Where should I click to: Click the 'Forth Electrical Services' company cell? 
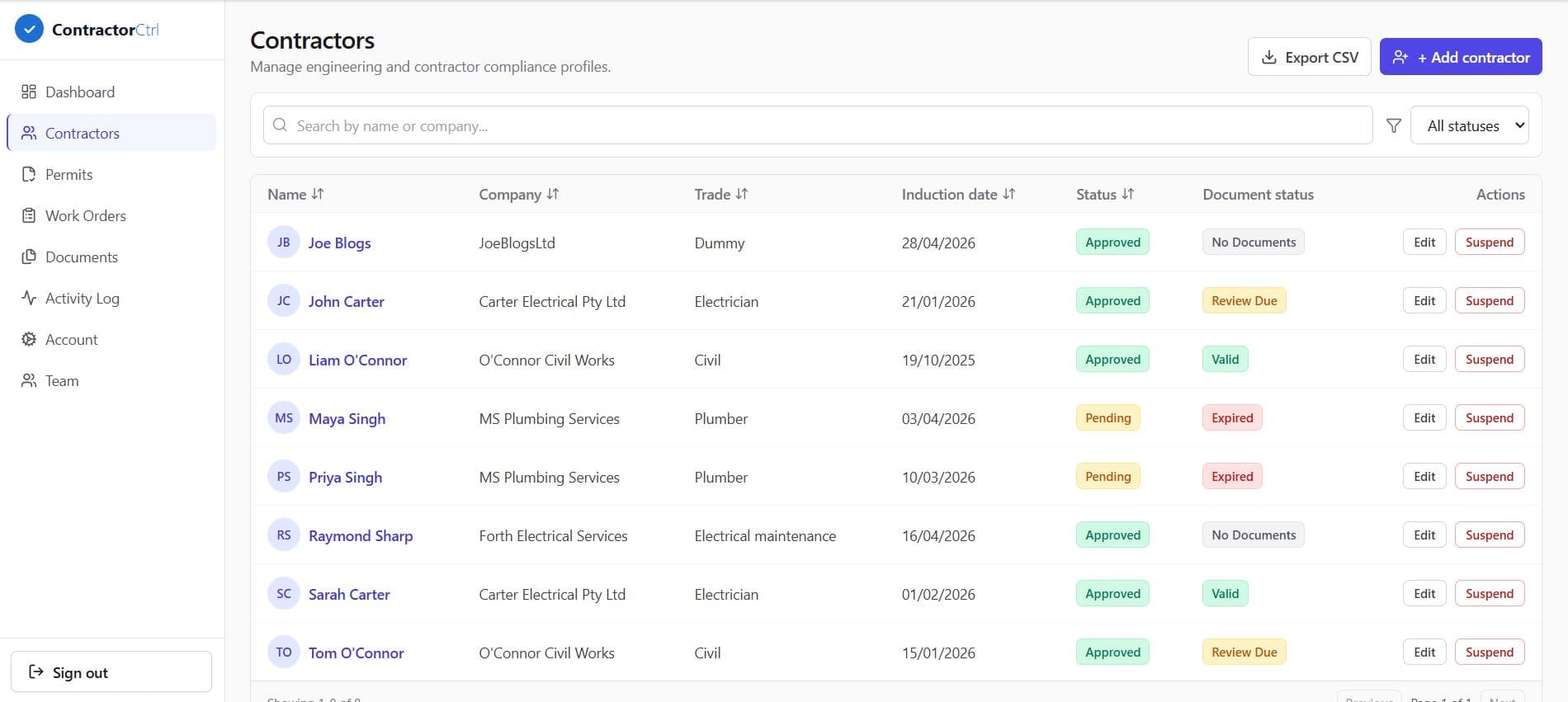click(553, 535)
